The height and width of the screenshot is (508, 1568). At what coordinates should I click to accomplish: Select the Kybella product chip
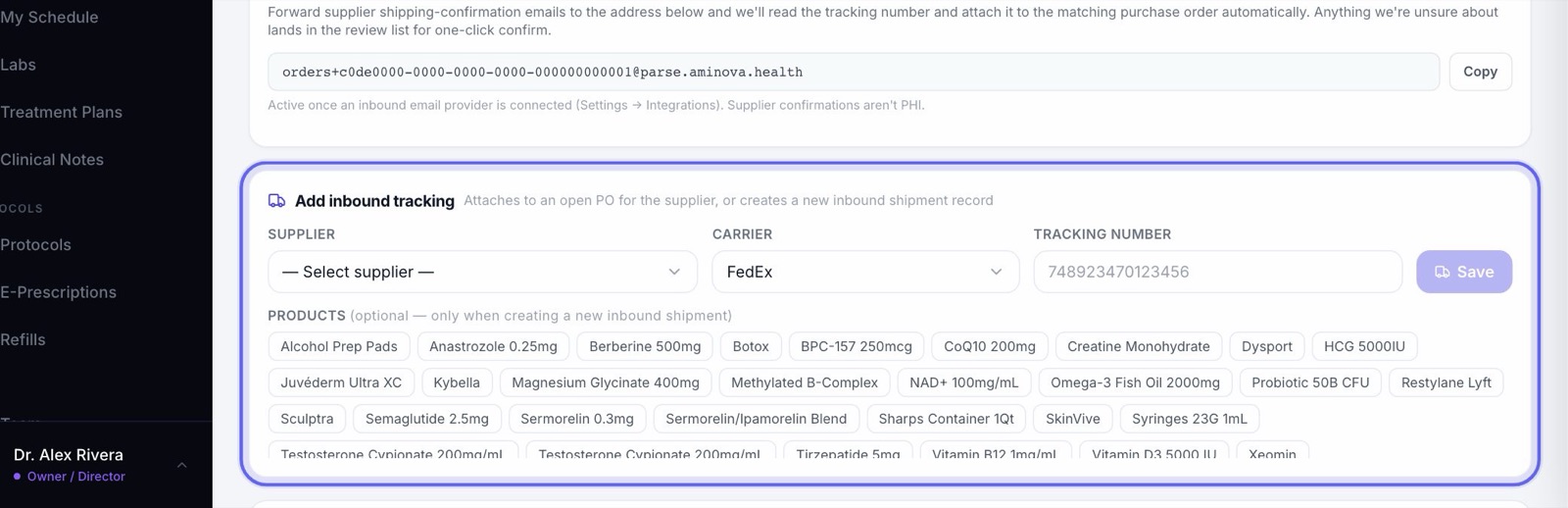click(457, 382)
